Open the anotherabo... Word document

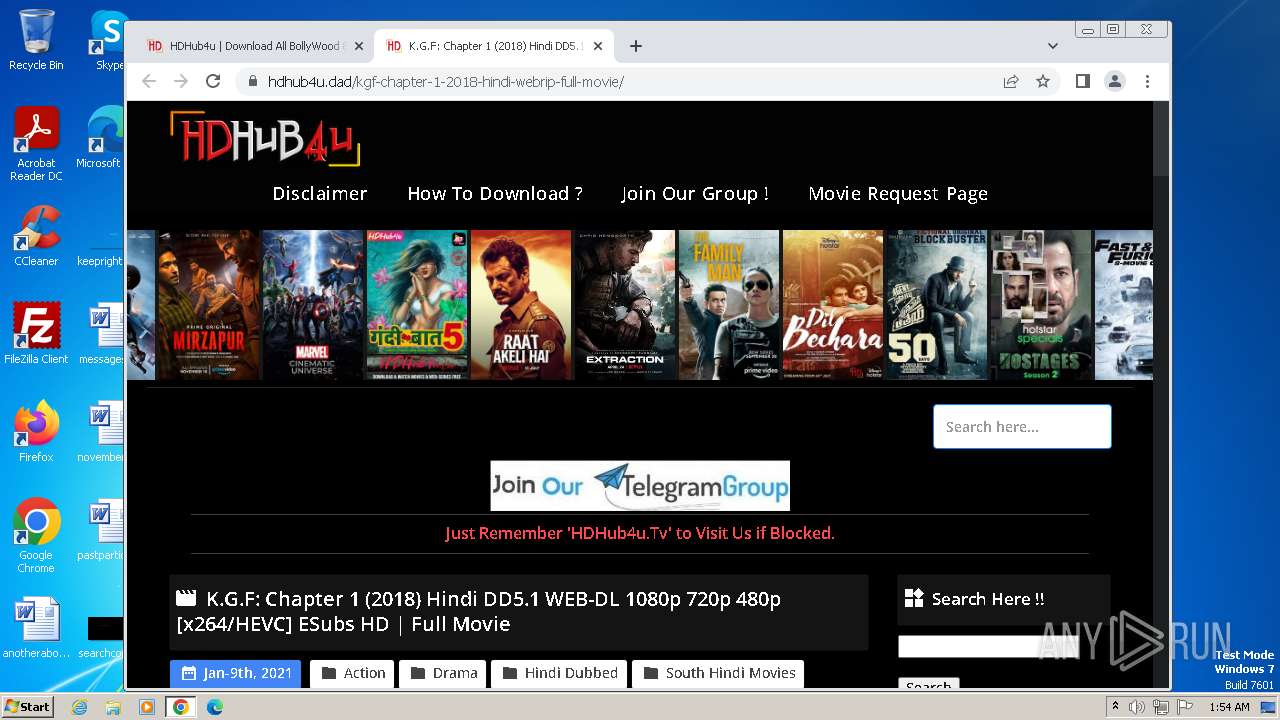coord(36,629)
